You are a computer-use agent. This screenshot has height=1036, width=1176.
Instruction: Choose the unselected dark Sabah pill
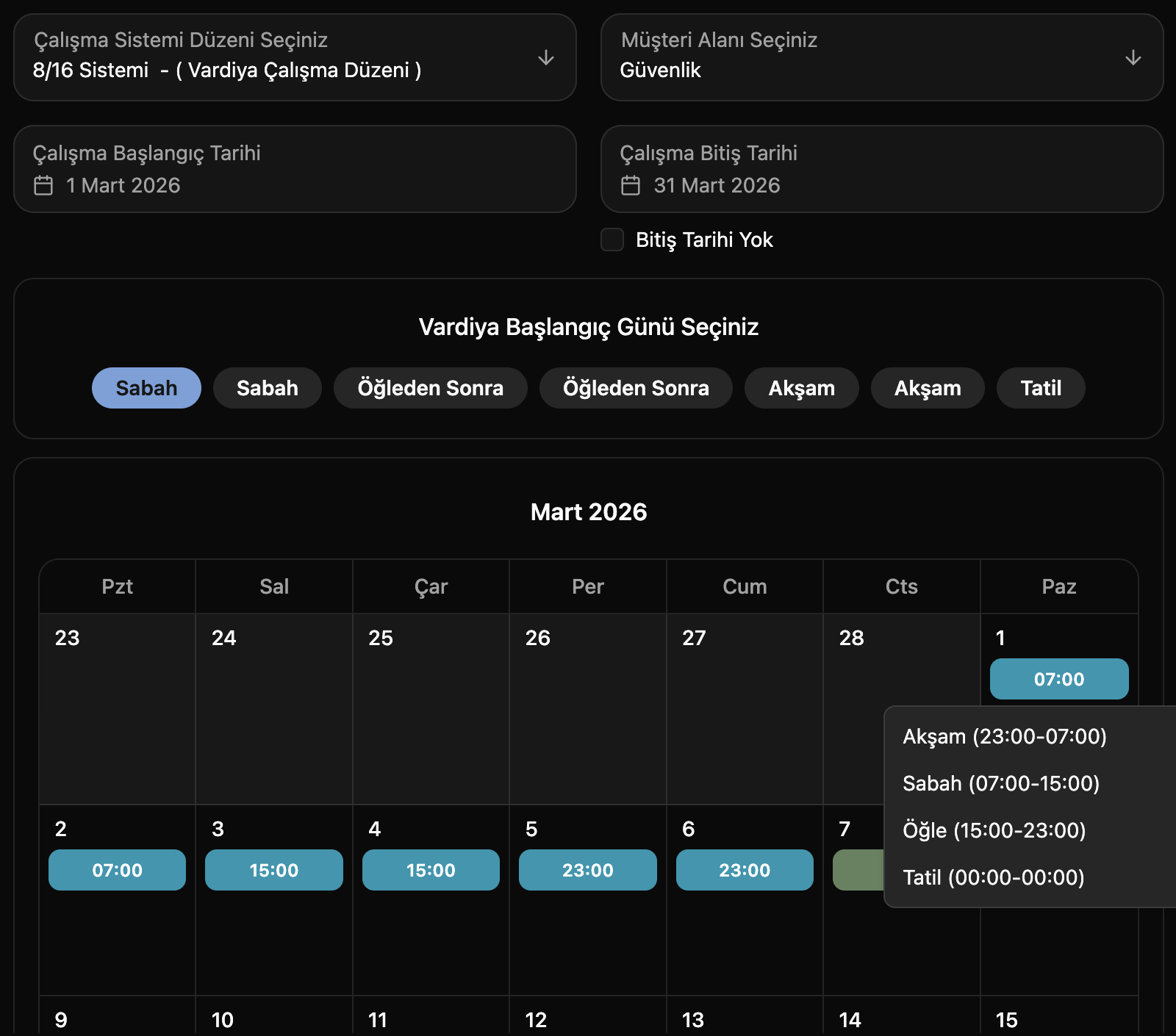[x=268, y=388]
